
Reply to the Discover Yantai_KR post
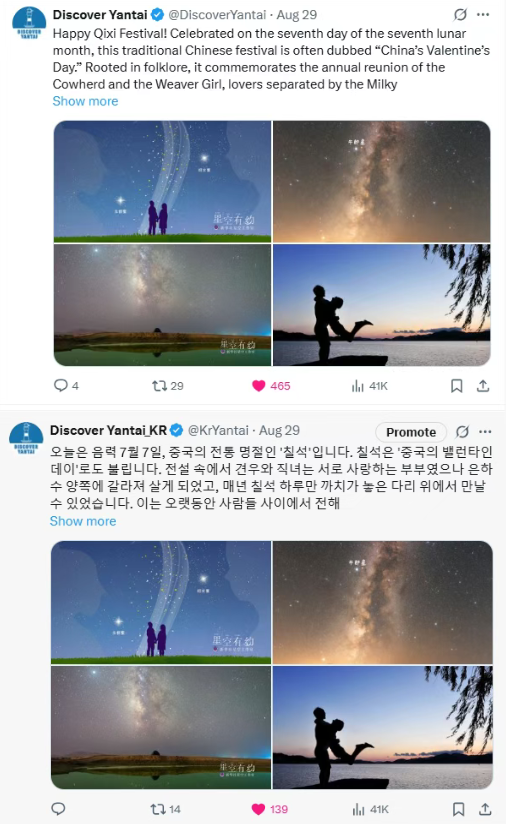[58, 809]
